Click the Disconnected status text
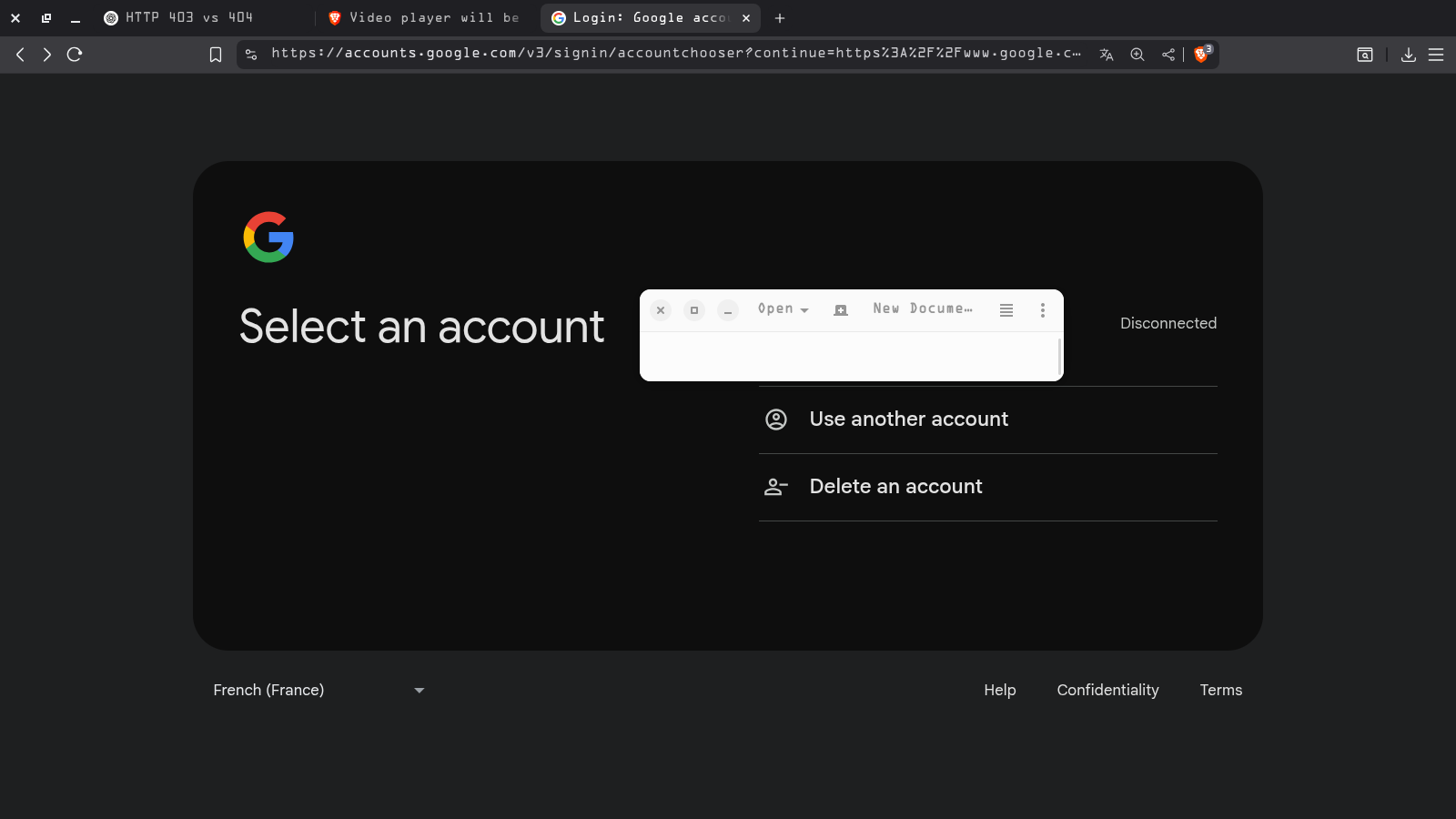The image size is (1456, 819). (1168, 323)
